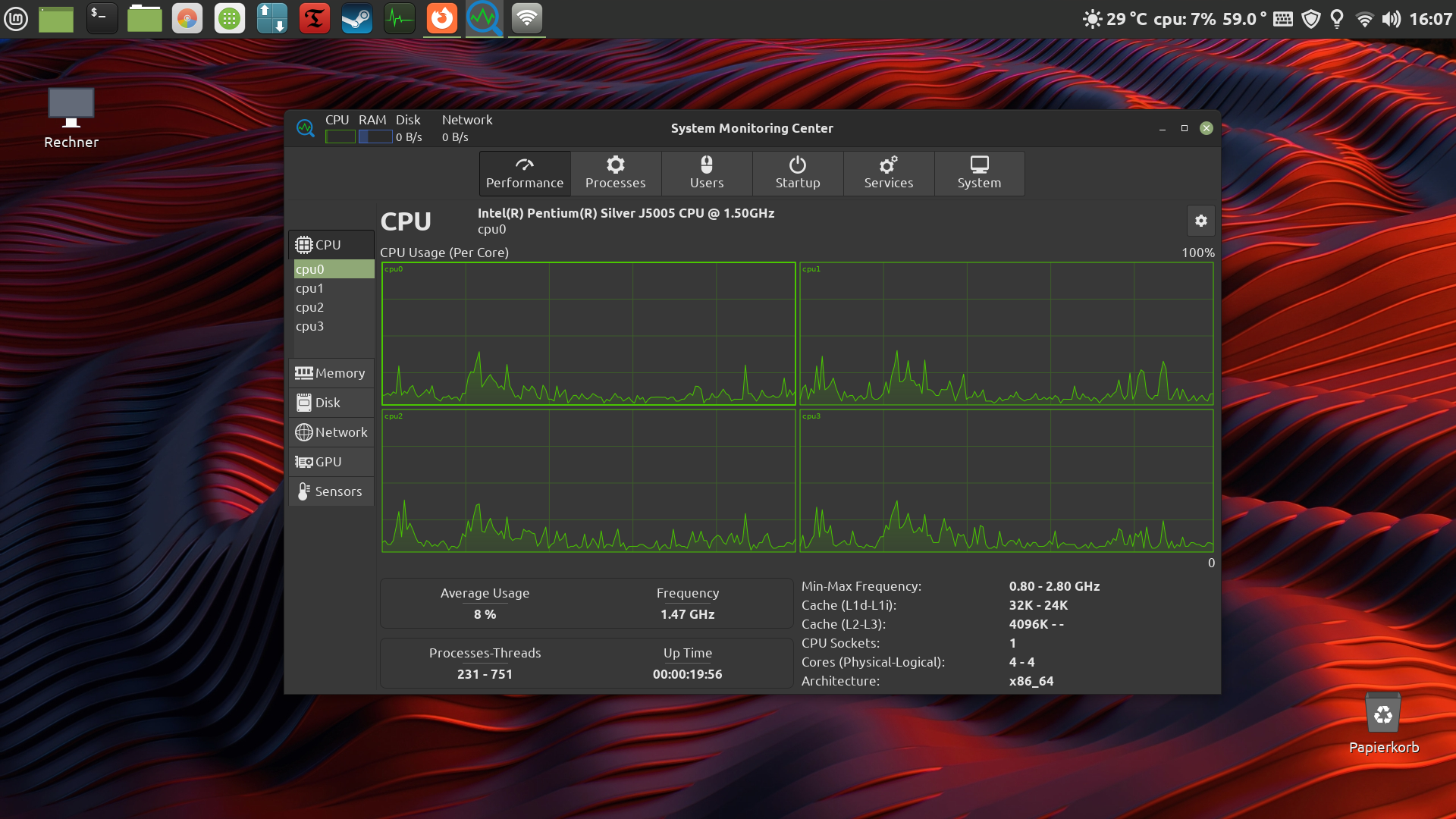Click the cpu1 usage graph
The height and width of the screenshot is (819, 1456).
coord(1006,334)
